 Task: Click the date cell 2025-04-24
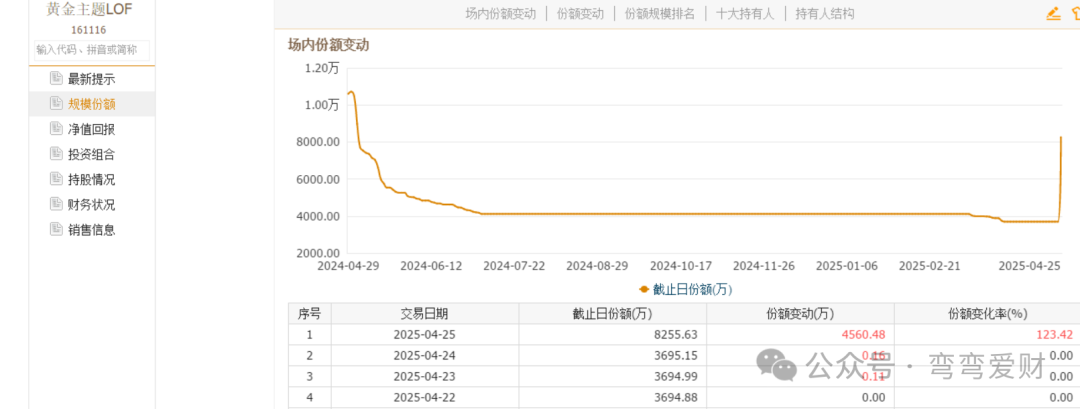[425, 356]
